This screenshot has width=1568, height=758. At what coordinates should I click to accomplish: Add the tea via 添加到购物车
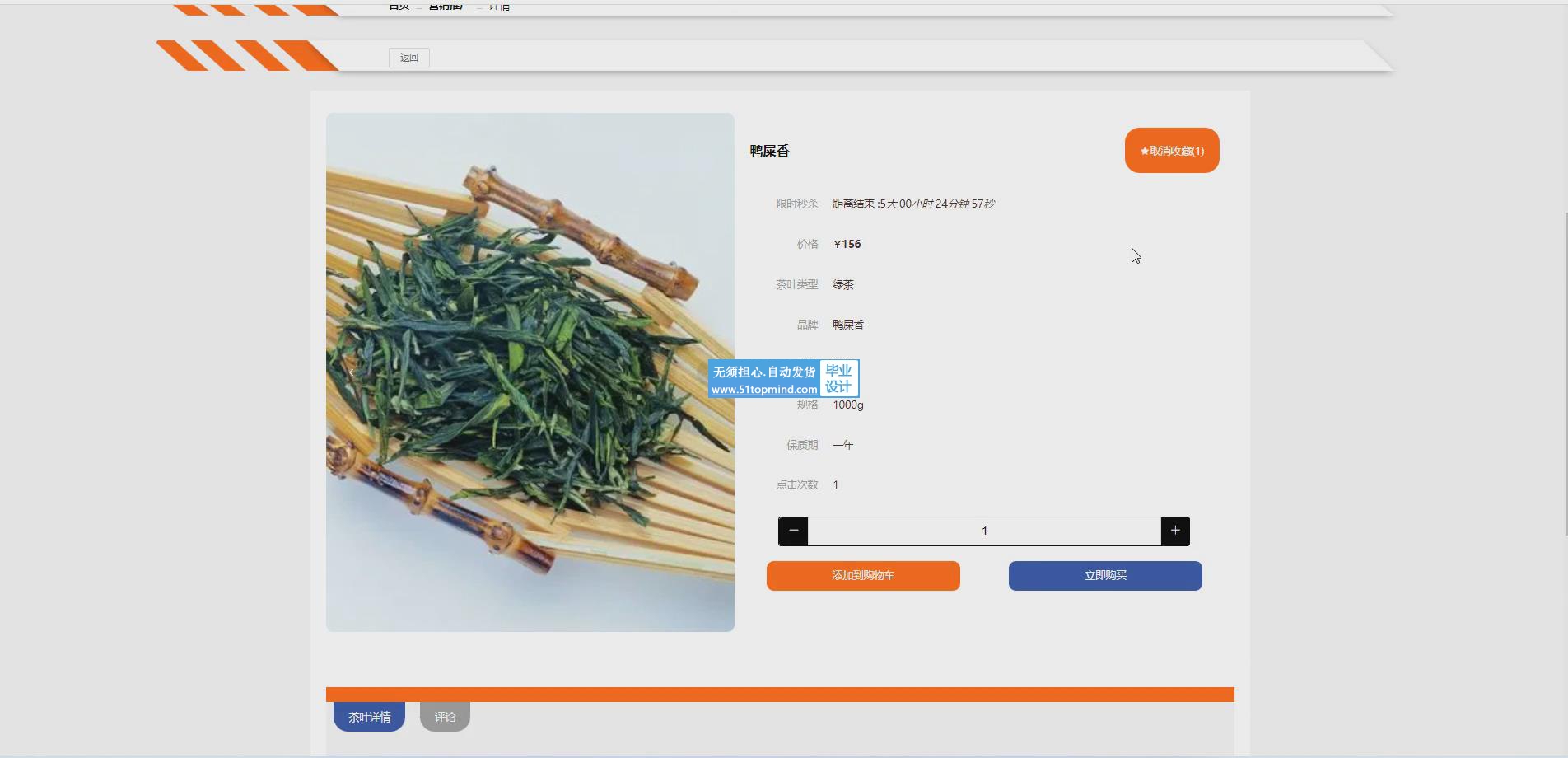click(863, 576)
